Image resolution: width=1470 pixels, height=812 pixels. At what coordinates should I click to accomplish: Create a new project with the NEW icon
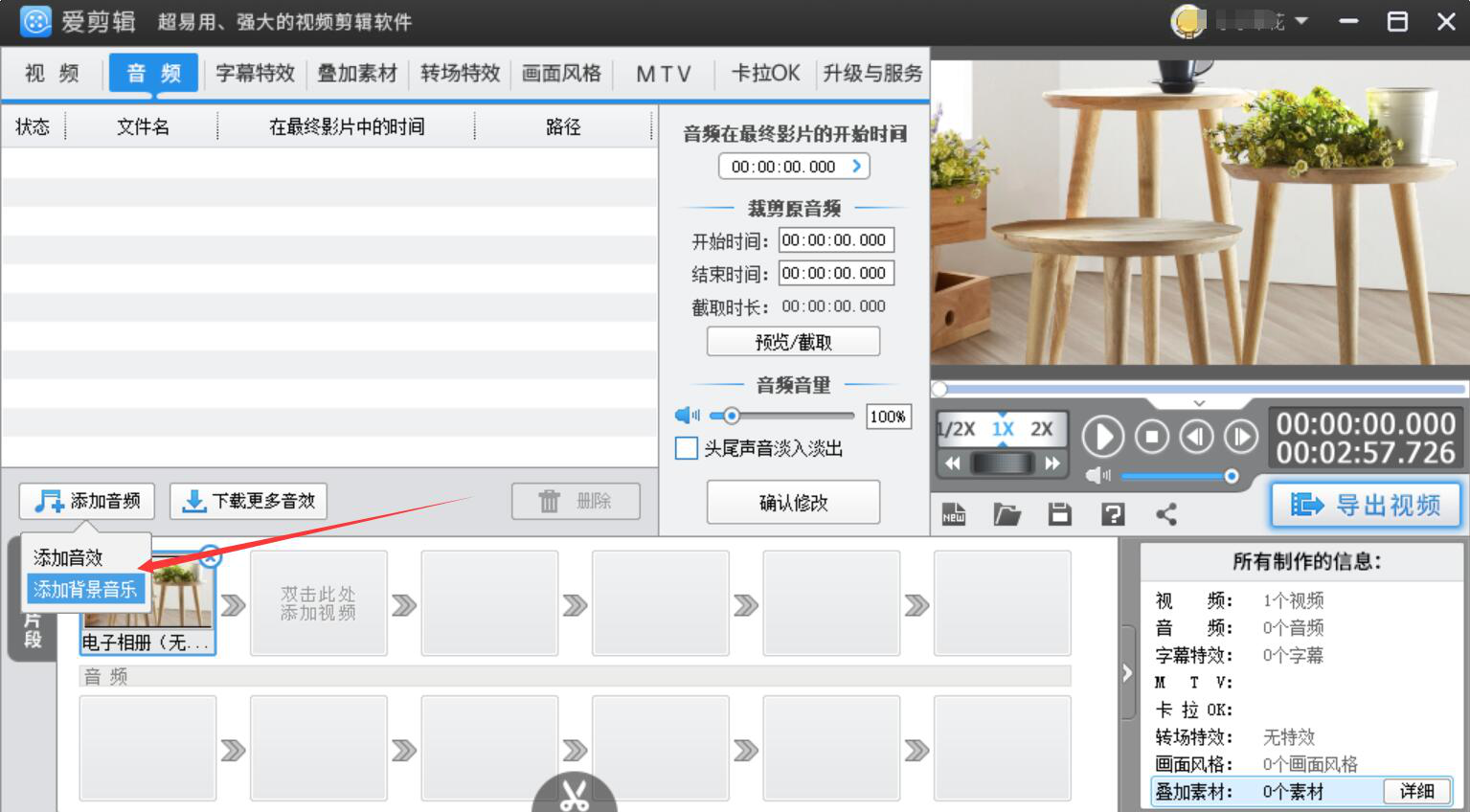(954, 514)
